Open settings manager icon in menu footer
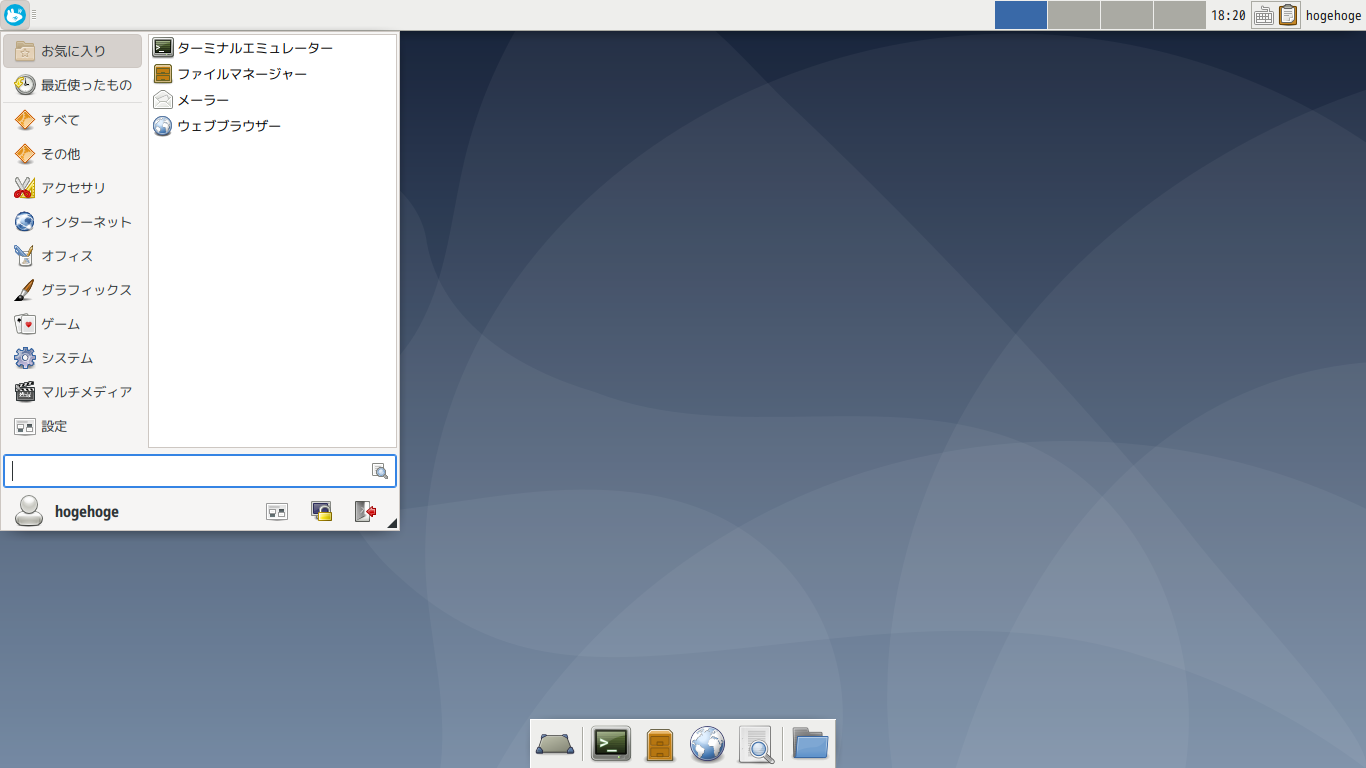This screenshot has width=1366, height=768. pyautogui.click(x=277, y=511)
